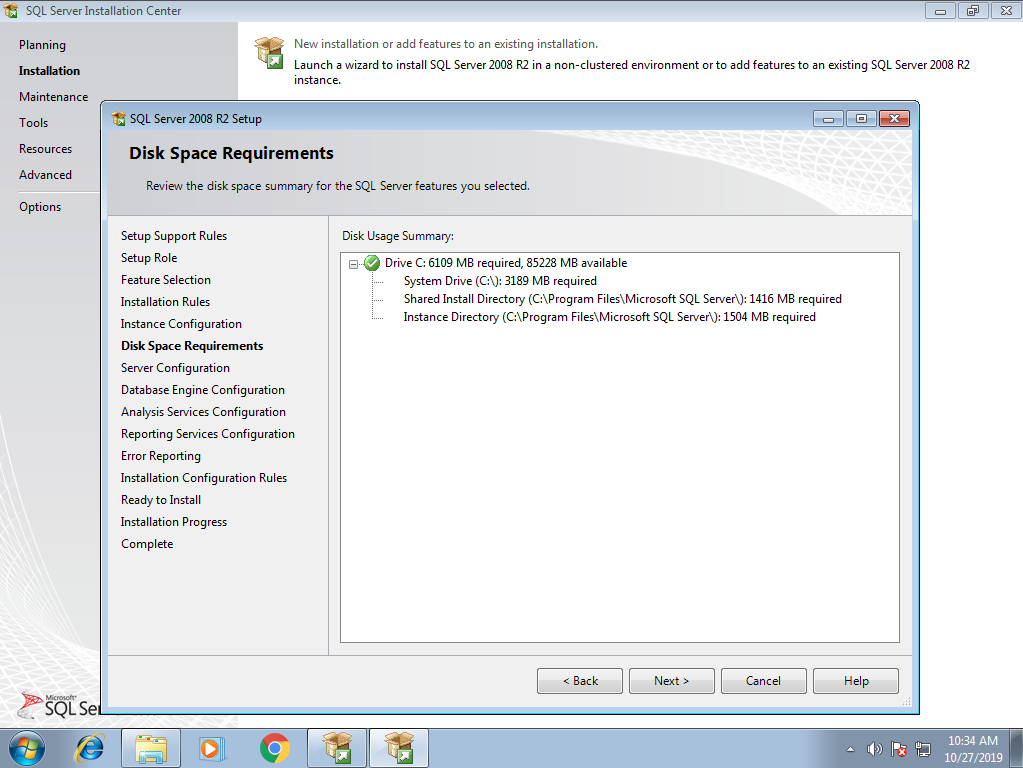Click the Instance Configuration step
The height and width of the screenshot is (768, 1023).
click(181, 324)
